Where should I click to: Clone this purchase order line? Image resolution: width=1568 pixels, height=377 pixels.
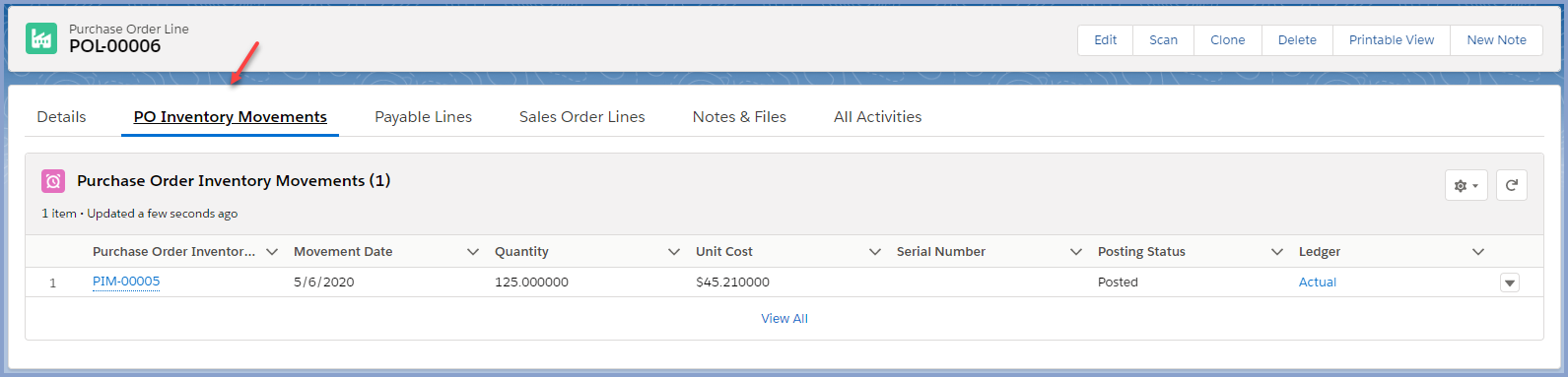pyautogui.click(x=1228, y=40)
